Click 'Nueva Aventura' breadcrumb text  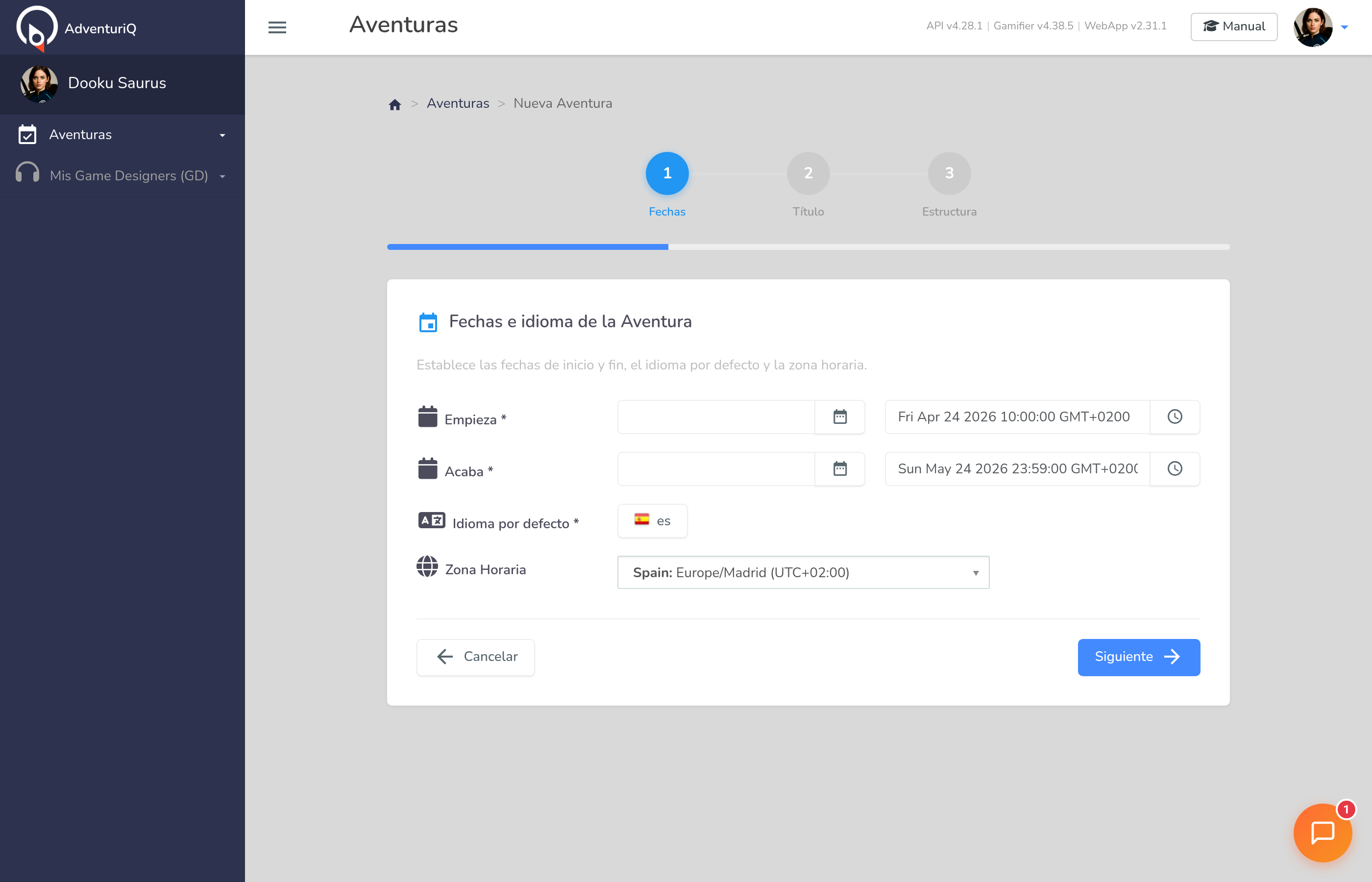point(563,103)
